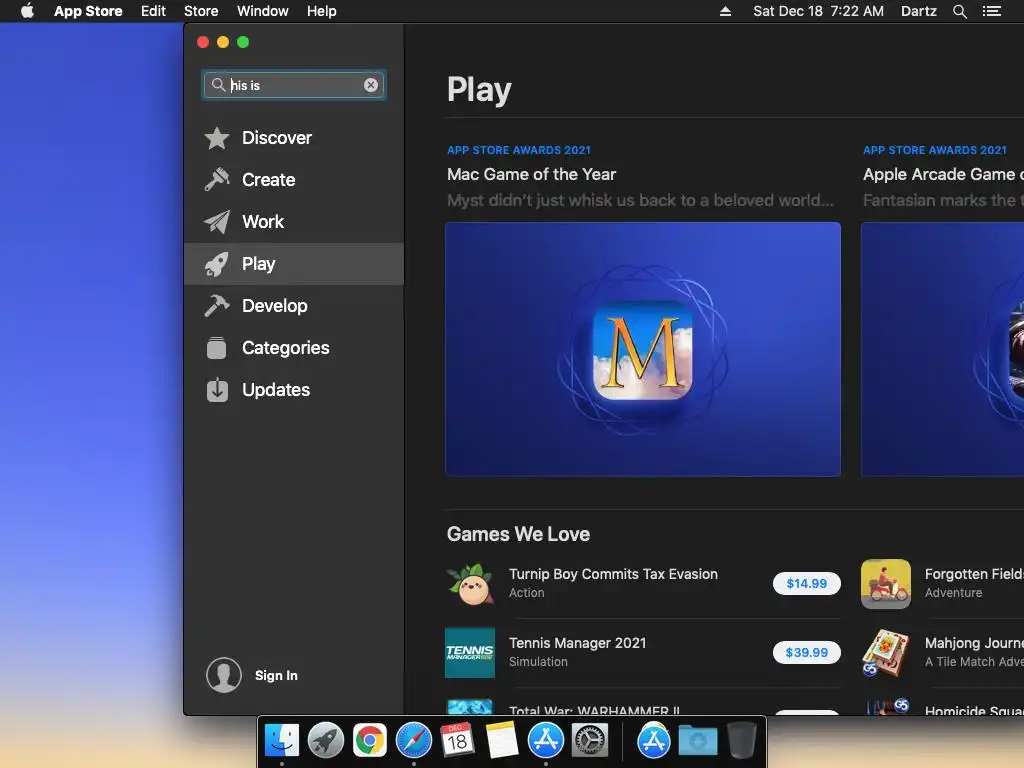This screenshot has height=768, width=1024.
Task: Open Launchpad from the Dock
Action: point(326,741)
